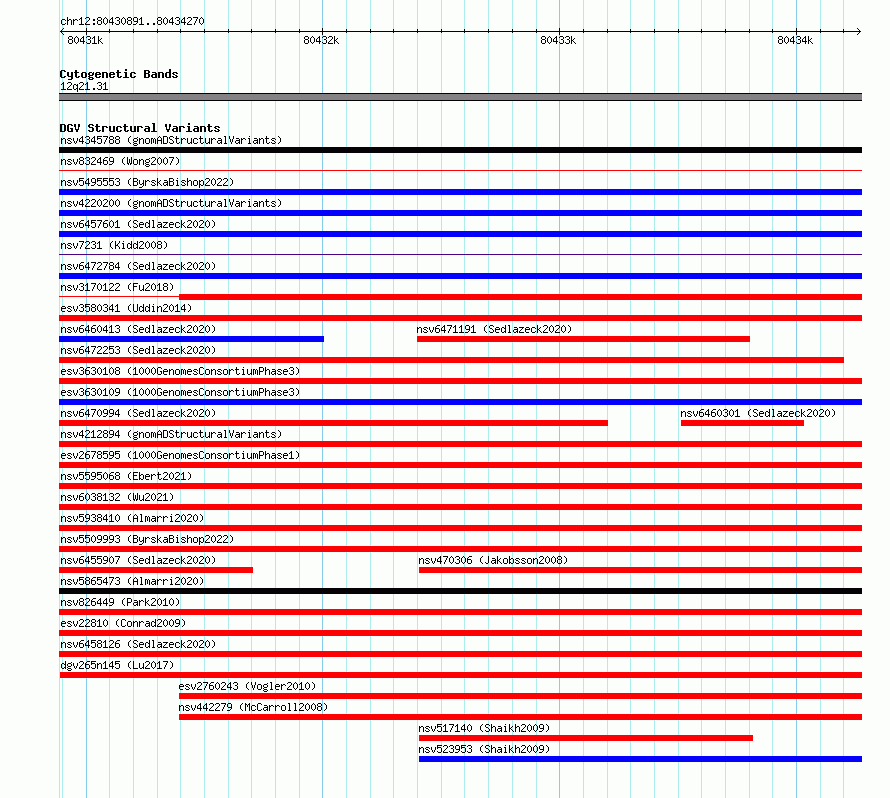The width and height of the screenshot is (890, 798).
Task: Open nsv523953 (Shaikh2009) variant
Action: tap(484, 749)
